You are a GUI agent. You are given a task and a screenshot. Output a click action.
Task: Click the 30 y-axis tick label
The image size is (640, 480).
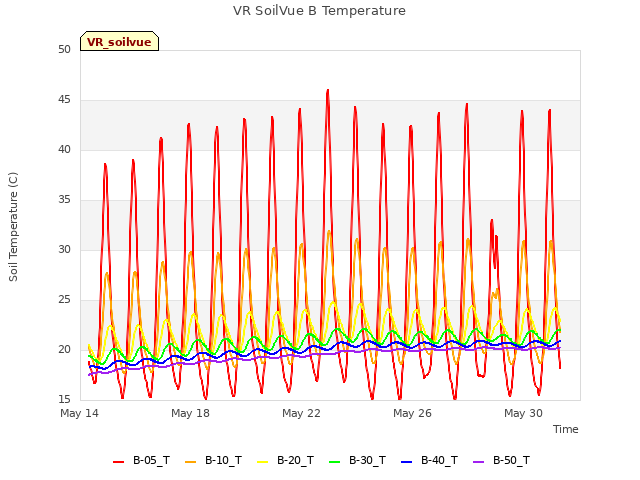[64, 249]
